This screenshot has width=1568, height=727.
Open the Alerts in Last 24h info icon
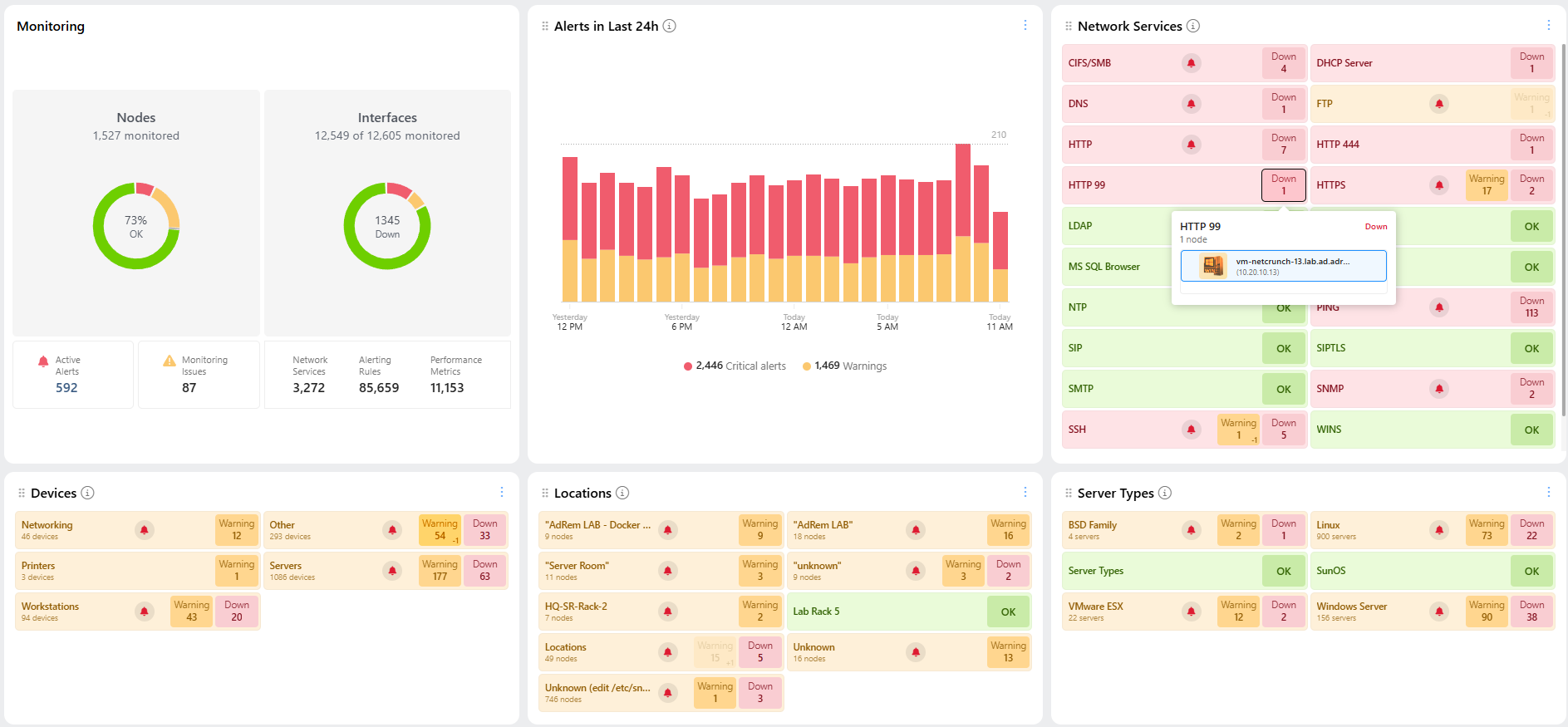(669, 26)
